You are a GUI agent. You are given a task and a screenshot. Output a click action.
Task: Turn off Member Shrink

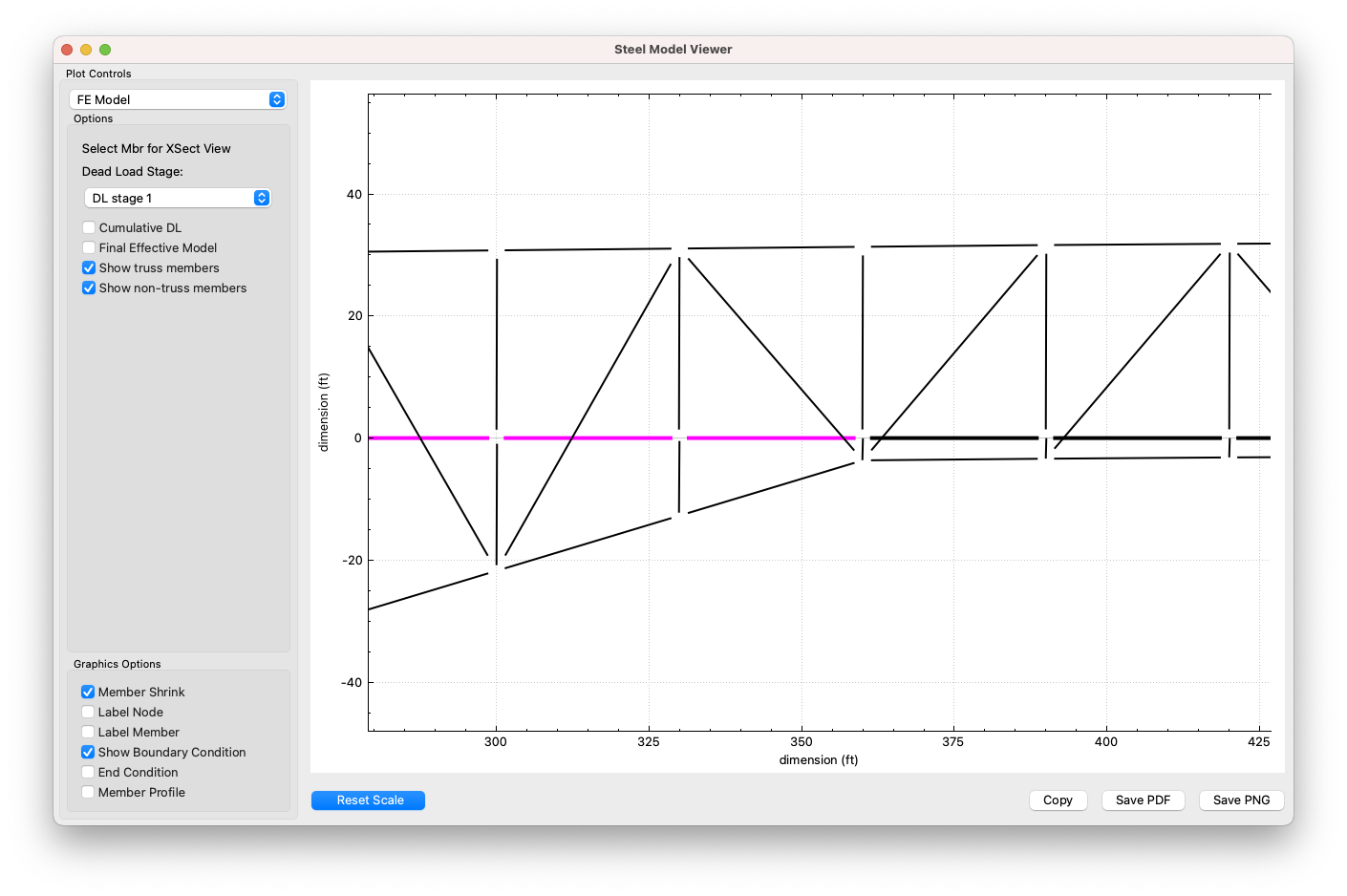(x=88, y=692)
